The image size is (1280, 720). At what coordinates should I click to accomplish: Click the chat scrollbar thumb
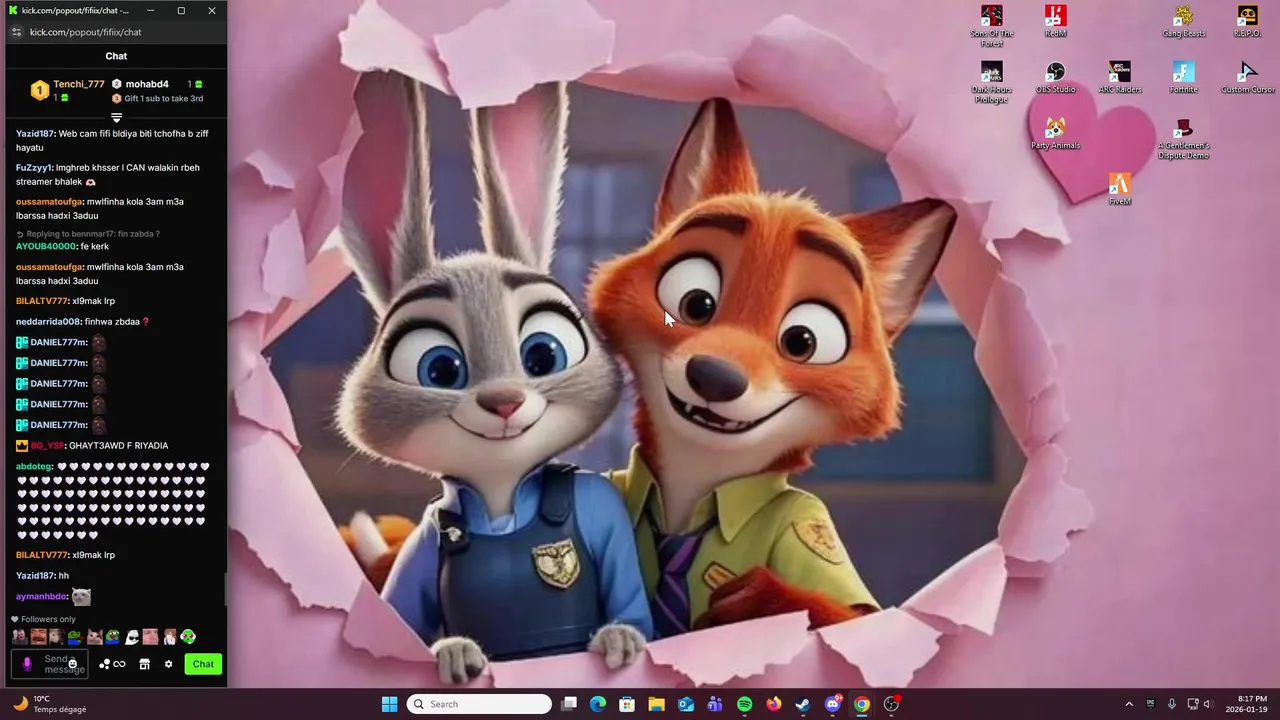pos(225,589)
